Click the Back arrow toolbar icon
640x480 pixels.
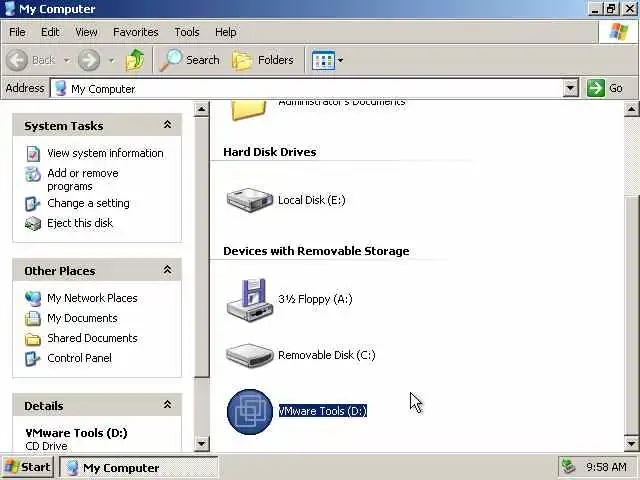(17, 60)
